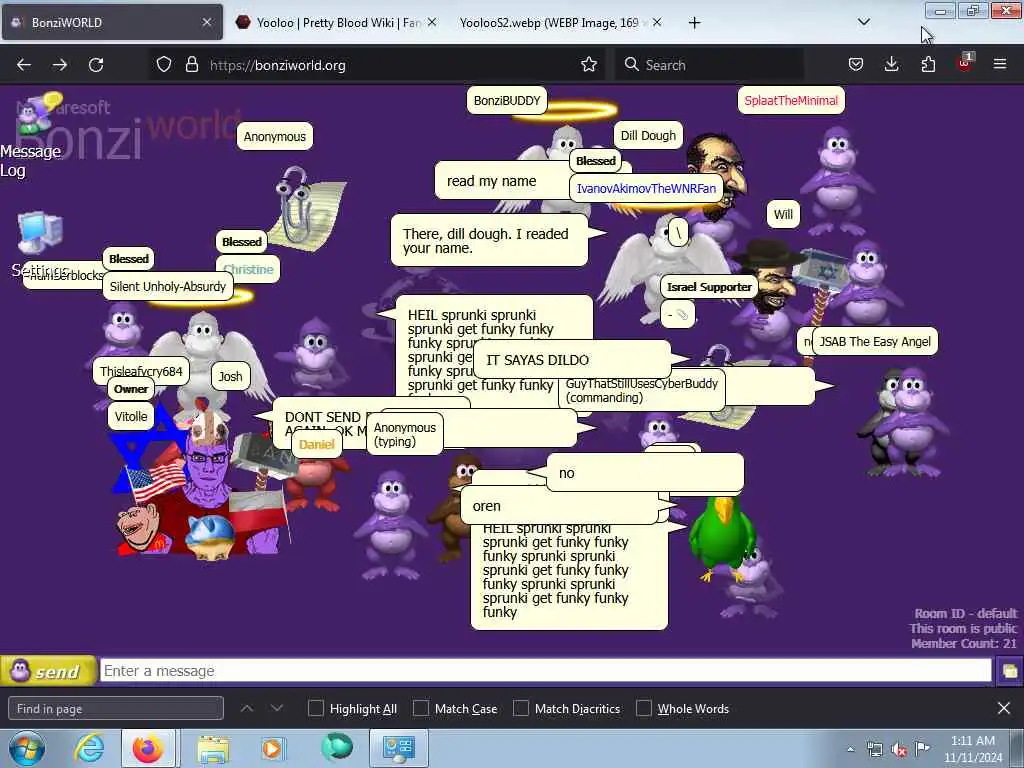Open a new tab with plus button
The width and height of the screenshot is (1024, 768).
pyautogui.click(x=694, y=23)
